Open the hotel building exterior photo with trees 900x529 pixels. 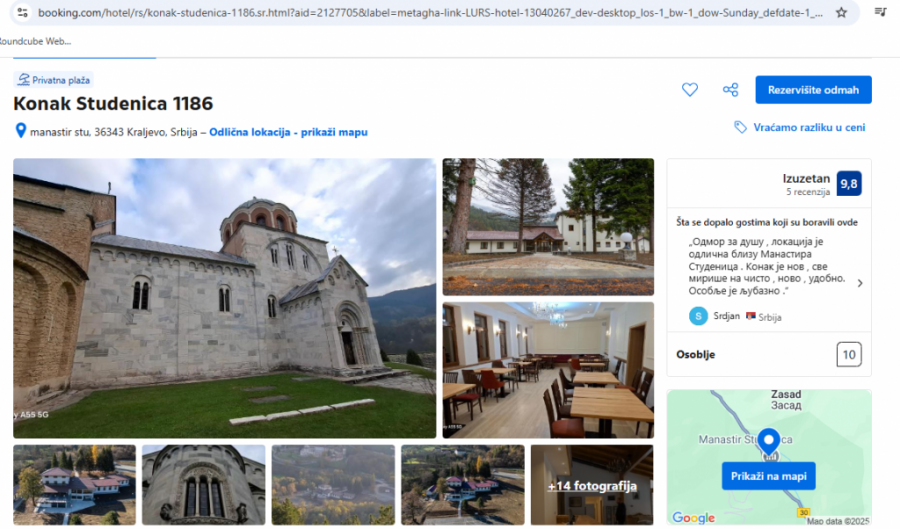[x=548, y=226]
